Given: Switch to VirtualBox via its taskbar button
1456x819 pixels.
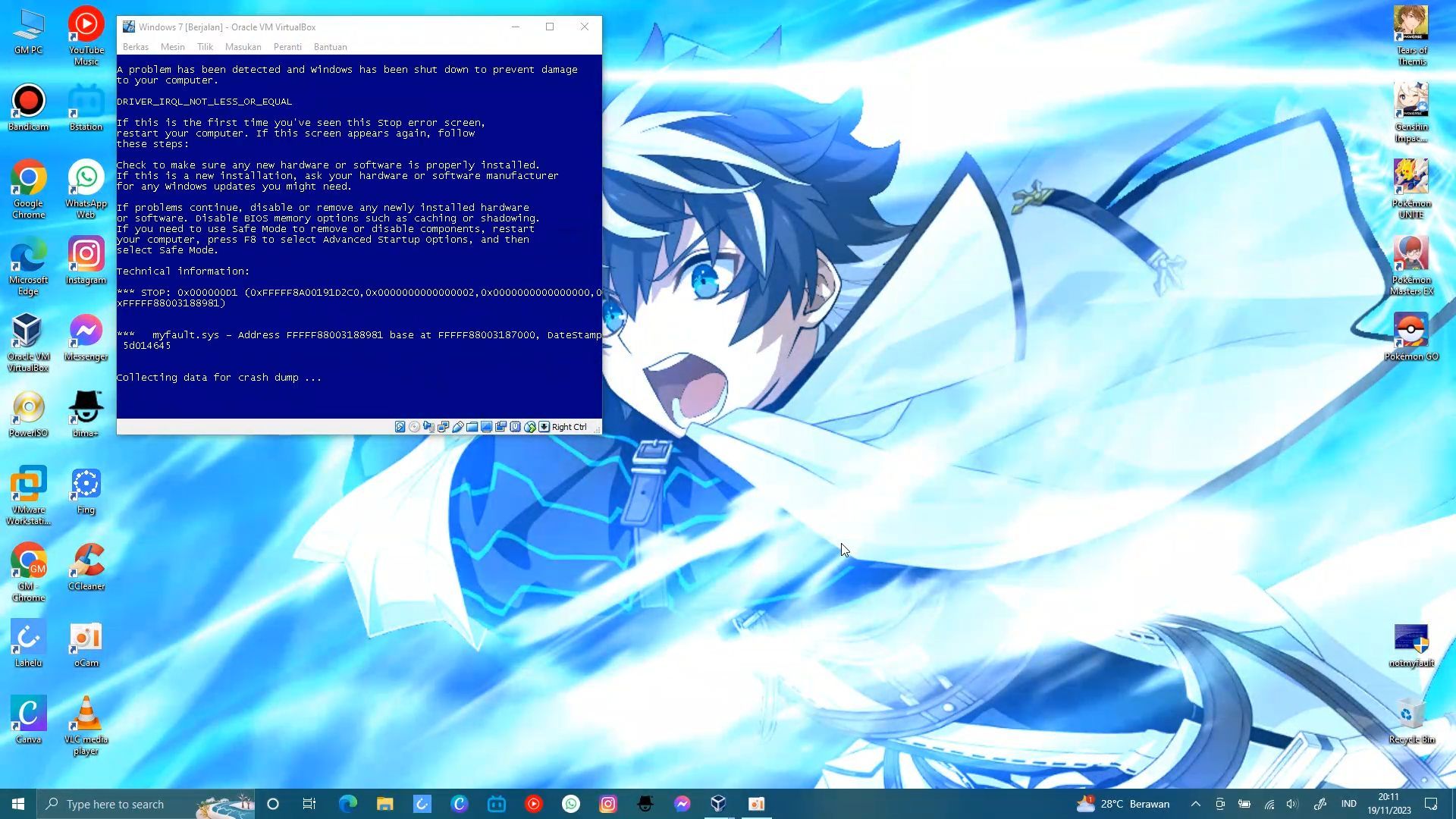Looking at the screenshot, I should pyautogui.click(x=719, y=804).
